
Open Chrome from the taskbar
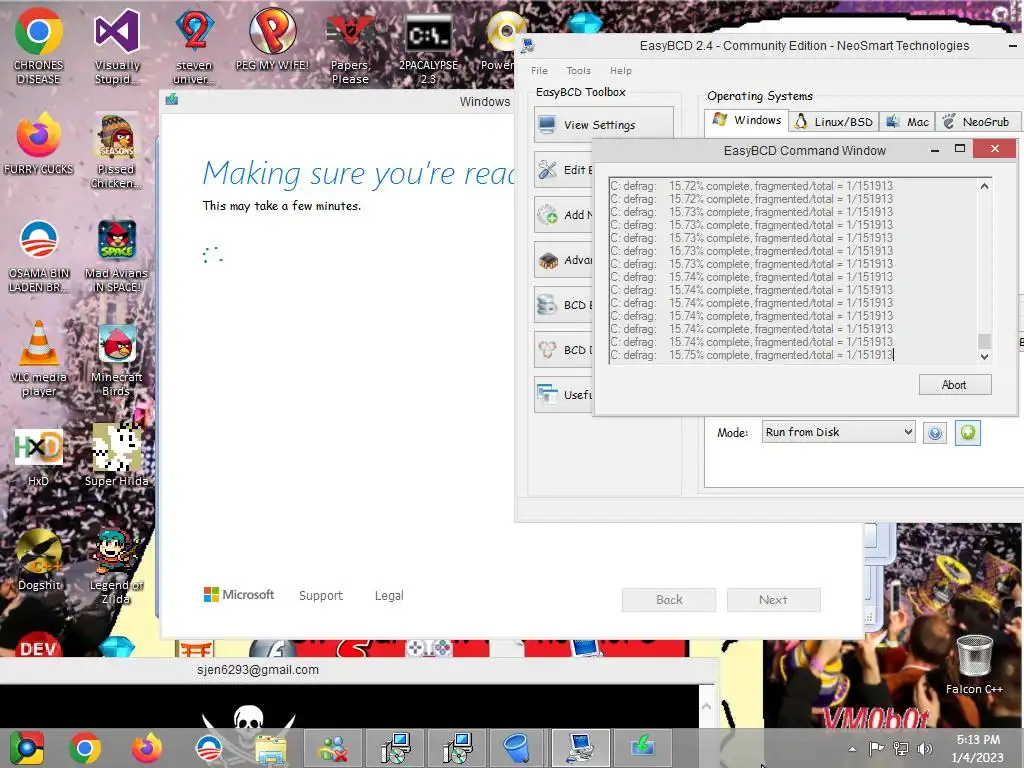(85, 748)
